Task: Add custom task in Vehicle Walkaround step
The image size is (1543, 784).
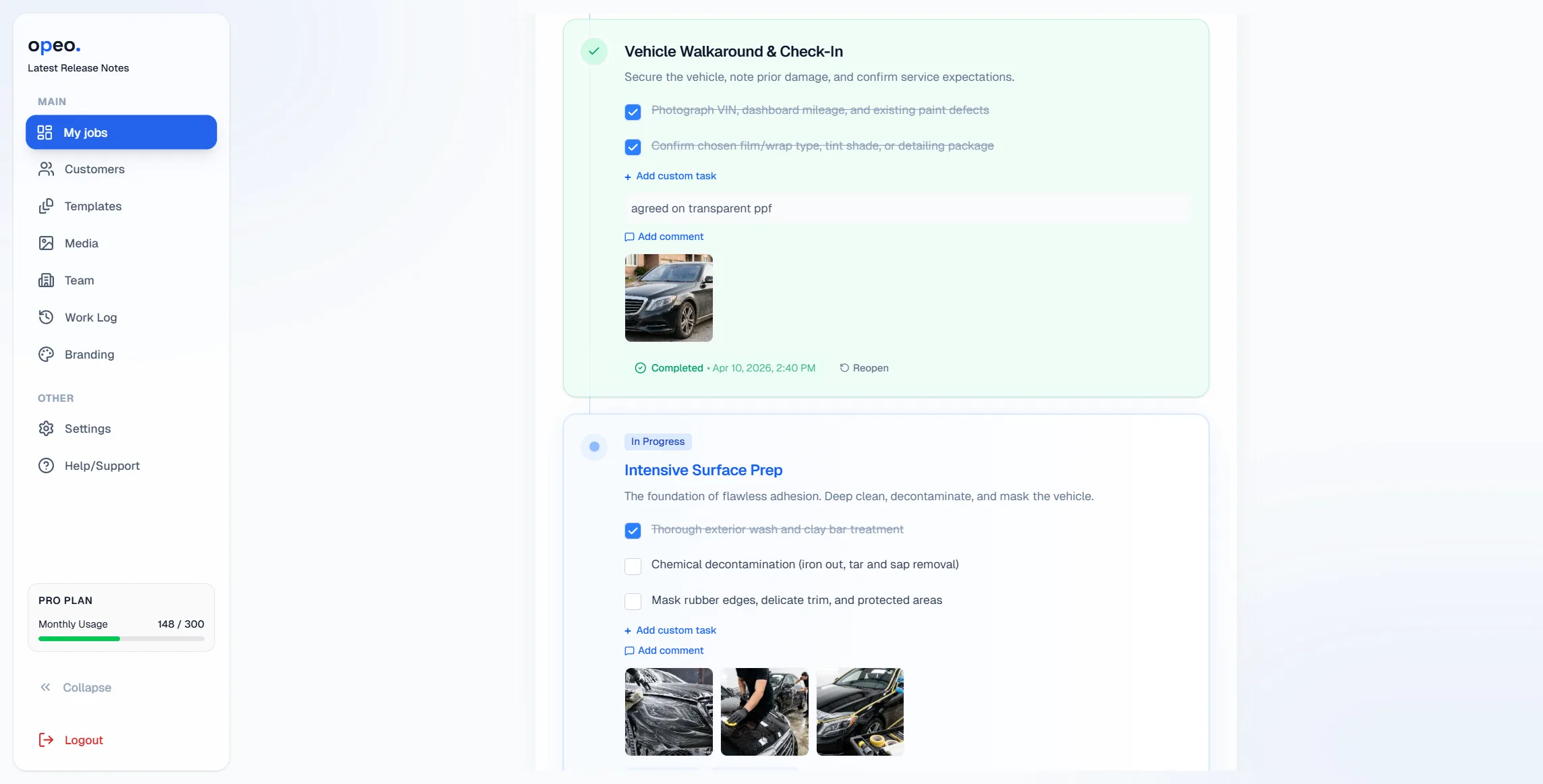Action: [670, 176]
